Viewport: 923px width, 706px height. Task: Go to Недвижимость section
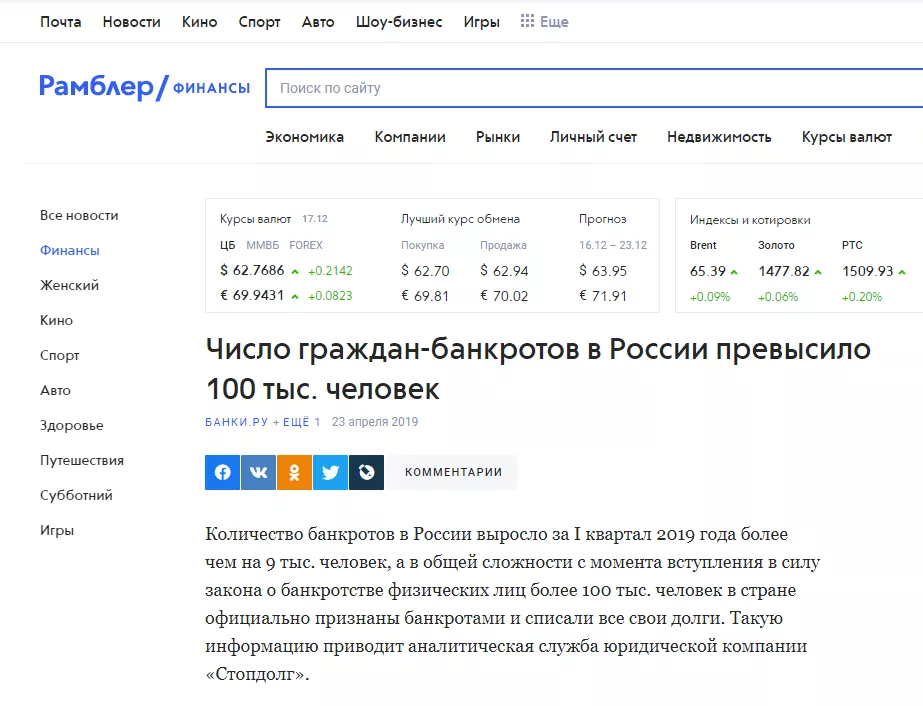pos(719,137)
